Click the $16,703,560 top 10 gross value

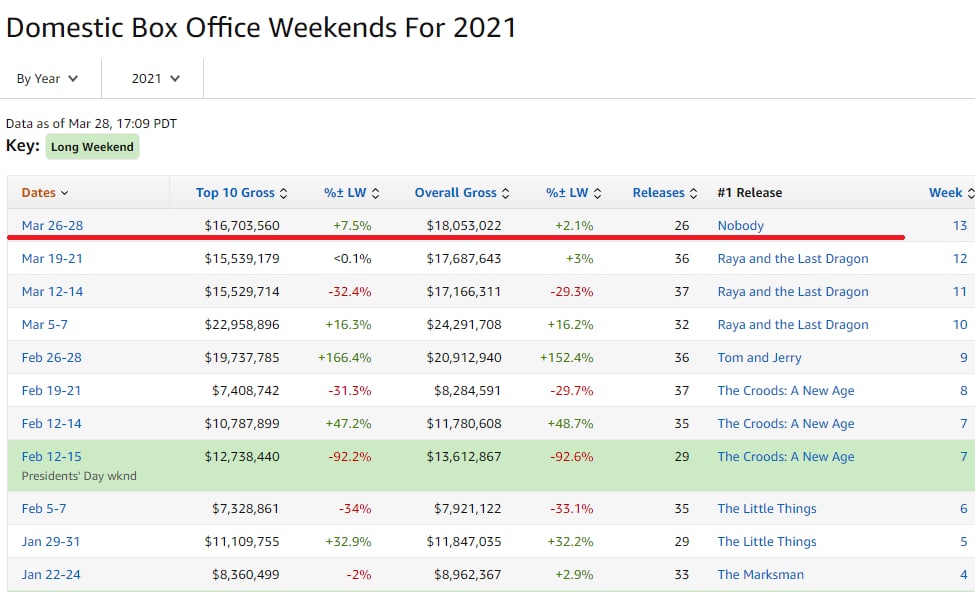(242, 226)
